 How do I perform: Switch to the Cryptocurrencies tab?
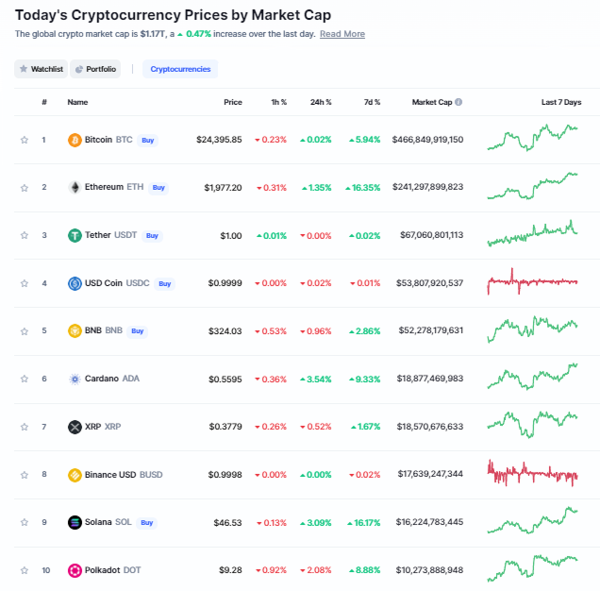180,69
